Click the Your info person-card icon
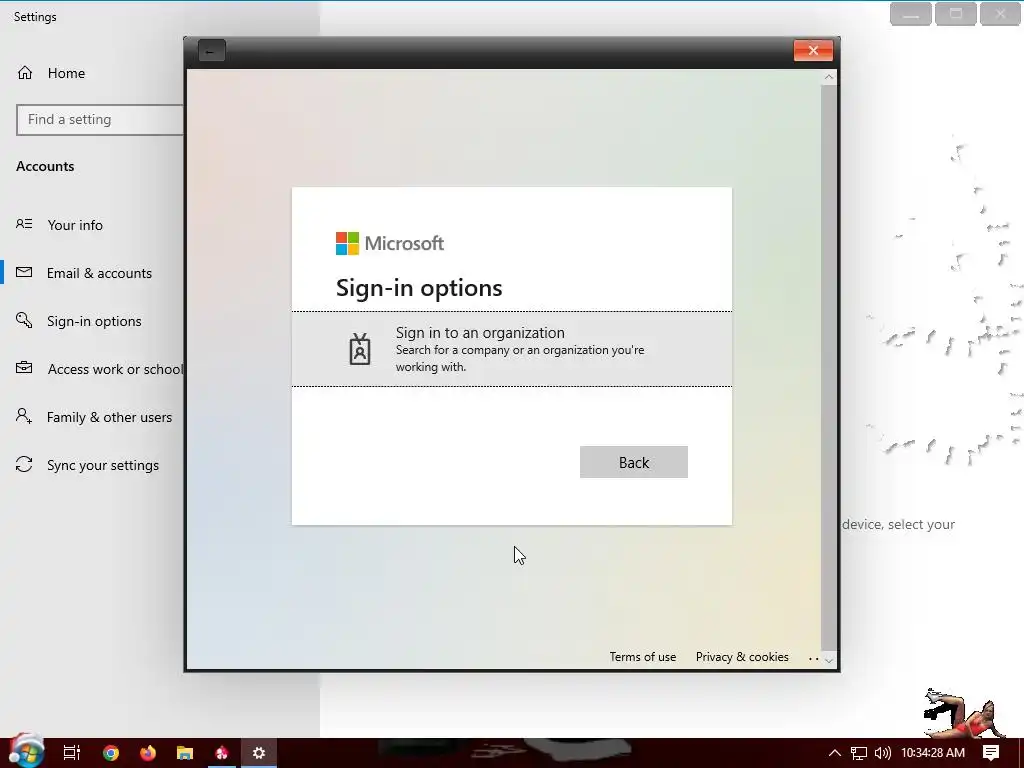The image size is (1024, 768). (x=24, y=224)
